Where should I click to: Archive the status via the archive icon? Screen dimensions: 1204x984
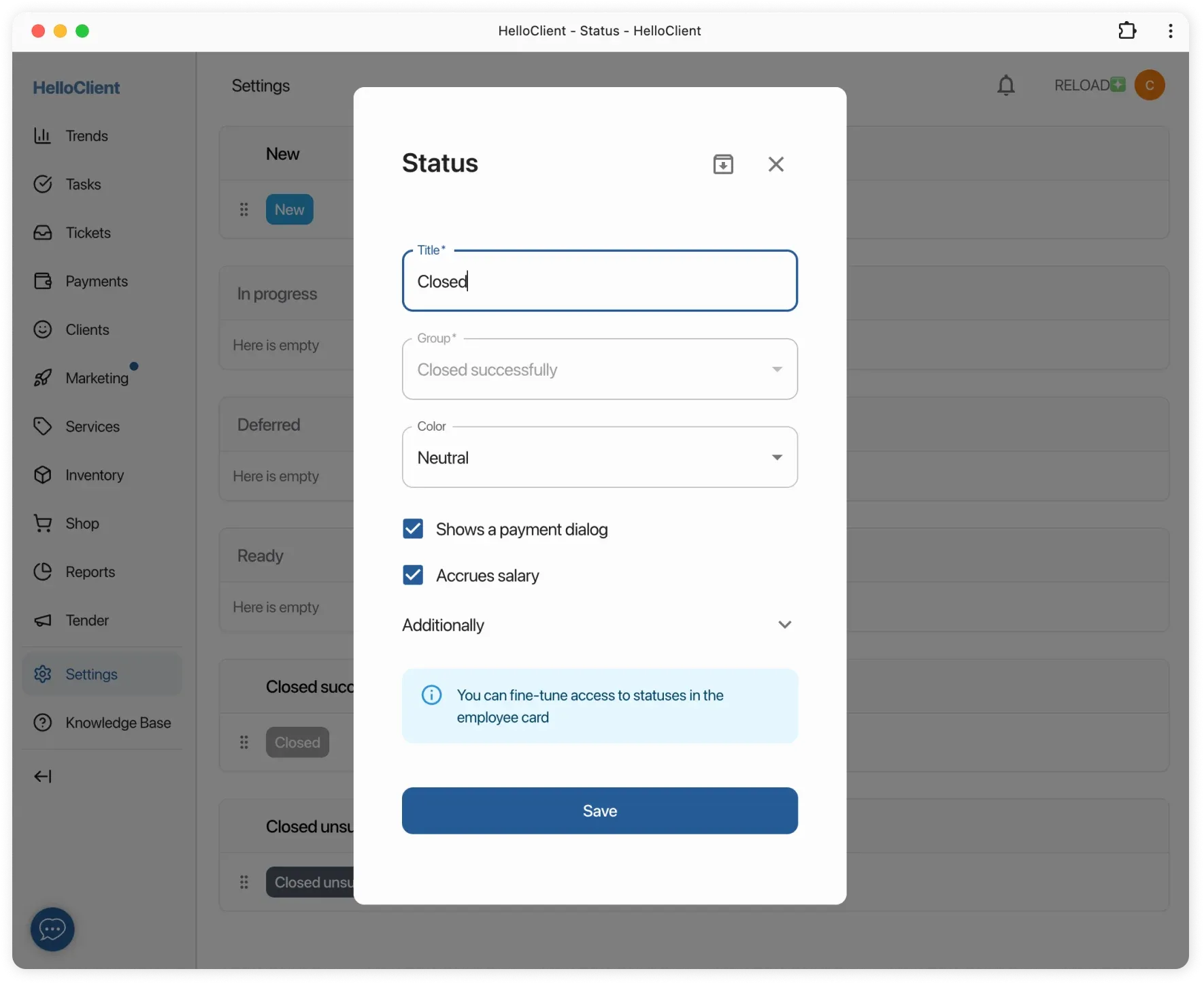coord(723,163)
